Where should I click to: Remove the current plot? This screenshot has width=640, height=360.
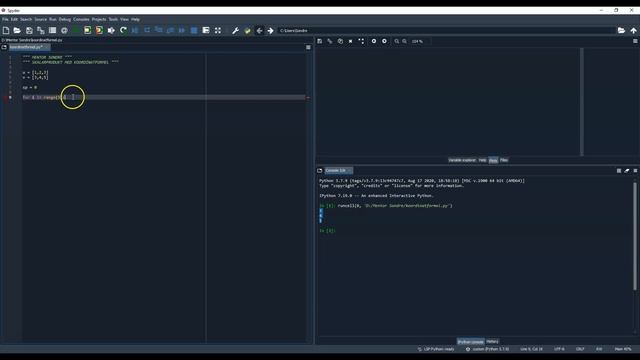pos(350,41)
